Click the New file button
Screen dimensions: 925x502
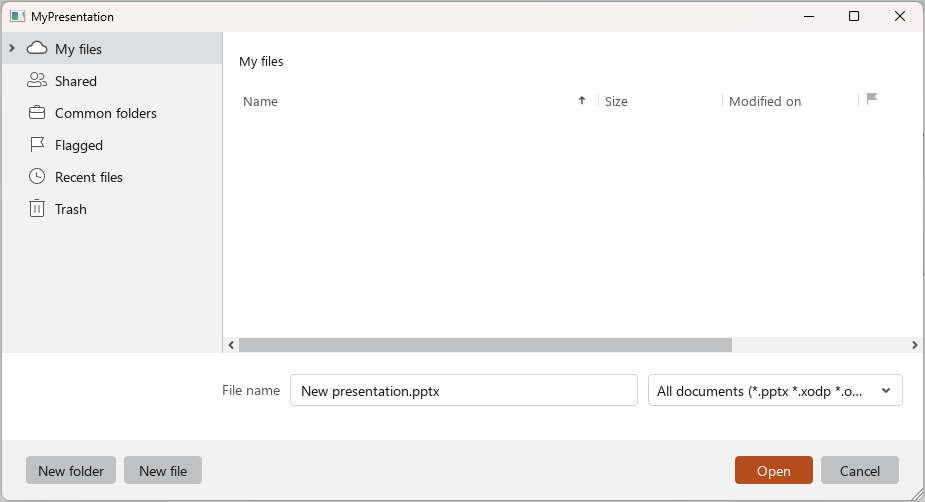click(163, 470)
